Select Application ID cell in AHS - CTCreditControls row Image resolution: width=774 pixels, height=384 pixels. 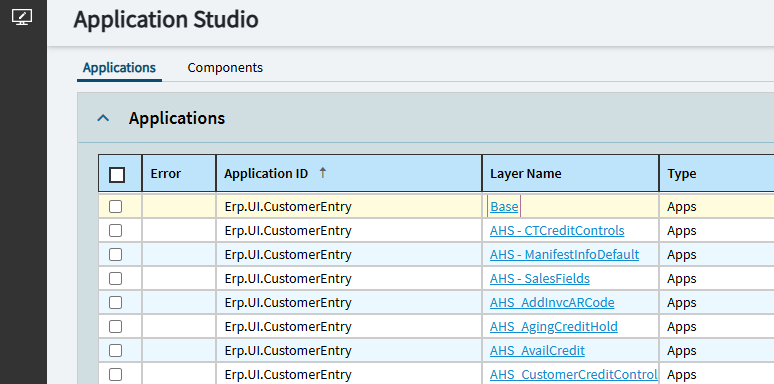coord(349,230)
